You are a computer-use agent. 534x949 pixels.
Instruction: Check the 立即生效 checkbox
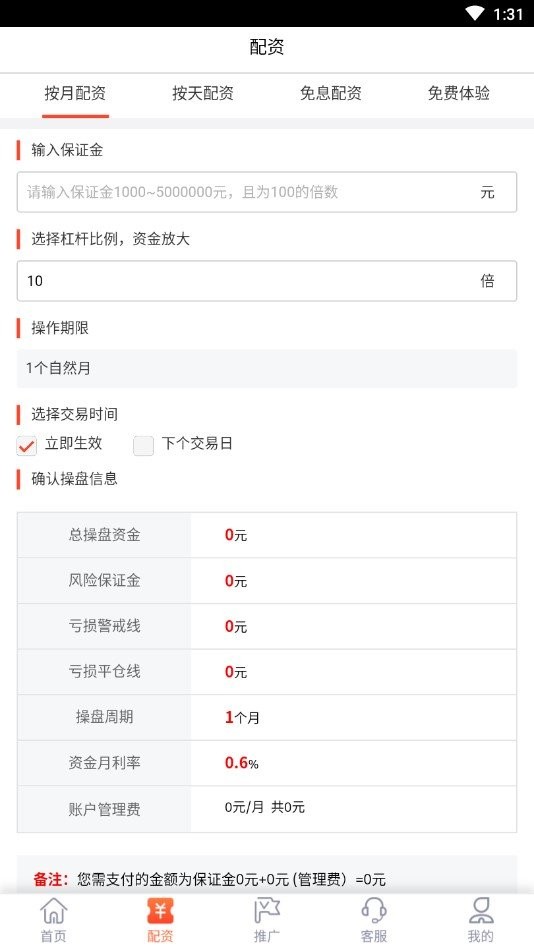point(27,445)
